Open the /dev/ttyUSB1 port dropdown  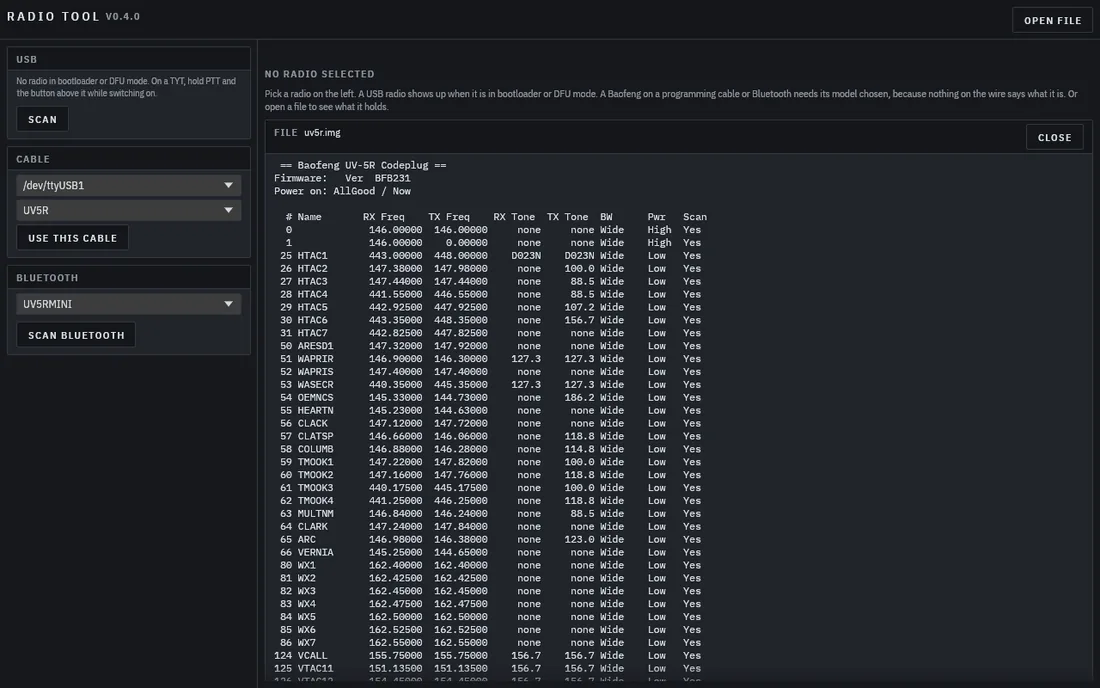pos(128,185)
